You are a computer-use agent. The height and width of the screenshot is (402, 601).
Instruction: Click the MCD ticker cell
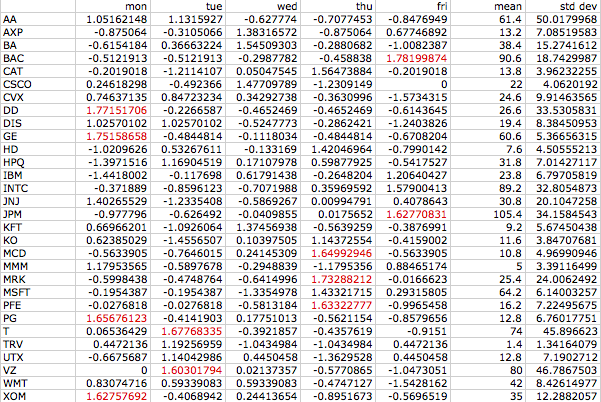point(38,253)
